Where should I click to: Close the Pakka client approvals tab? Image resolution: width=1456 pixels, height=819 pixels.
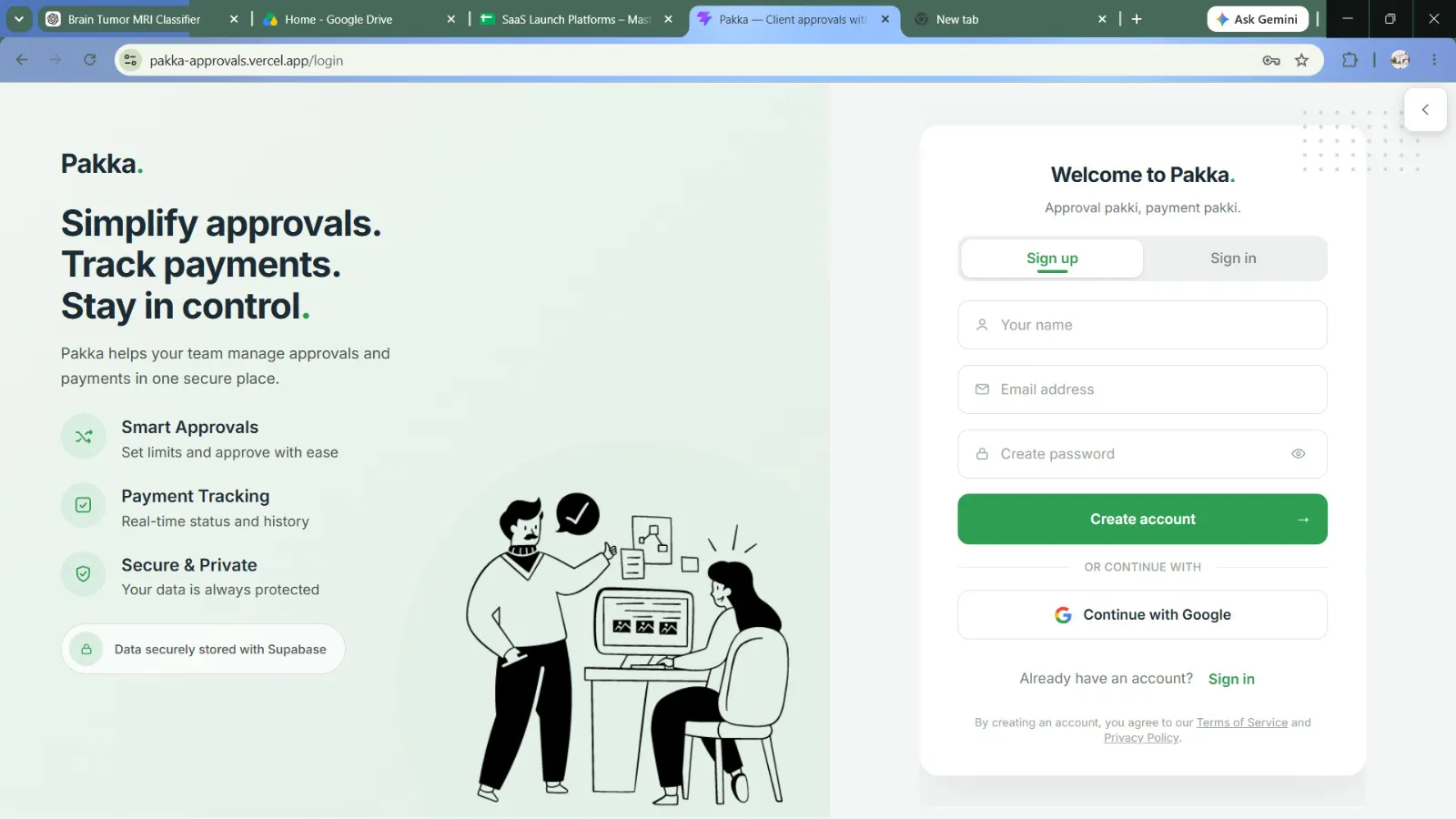tap(885, 19)
